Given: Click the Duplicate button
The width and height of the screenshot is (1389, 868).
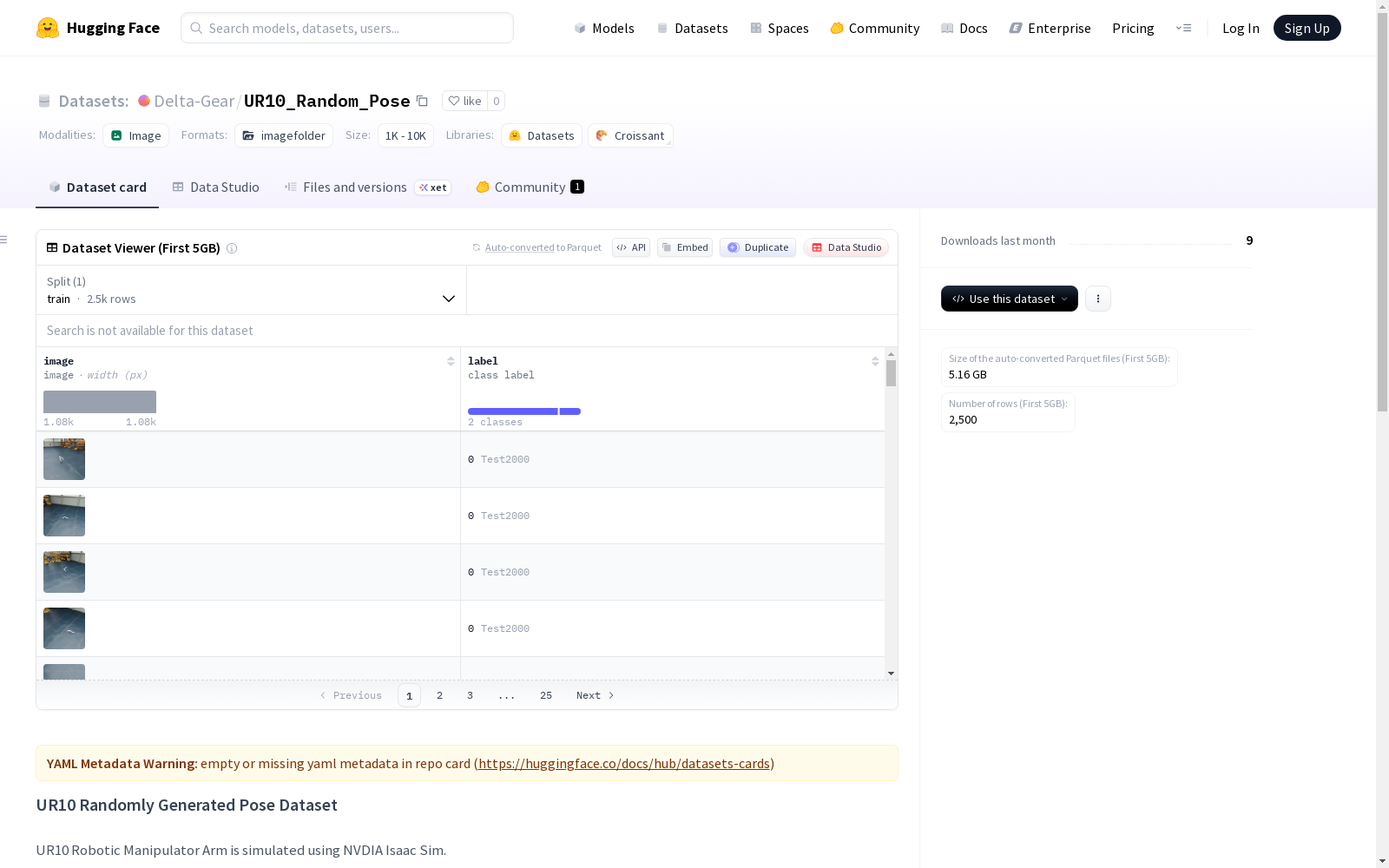Looking at the screenshot, I should (x=758, y=247).
